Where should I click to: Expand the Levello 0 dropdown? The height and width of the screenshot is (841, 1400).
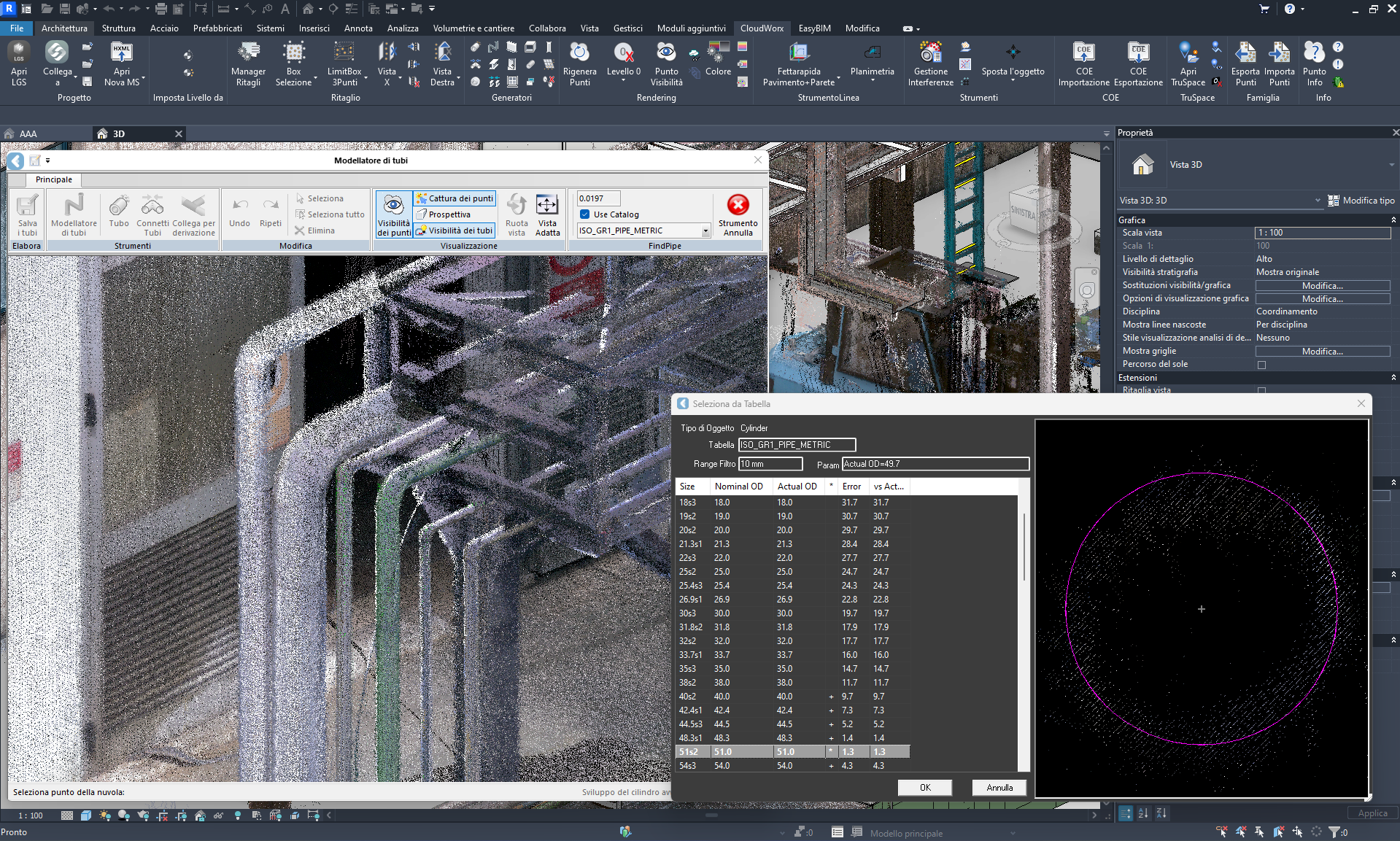[x=623, y=80]
